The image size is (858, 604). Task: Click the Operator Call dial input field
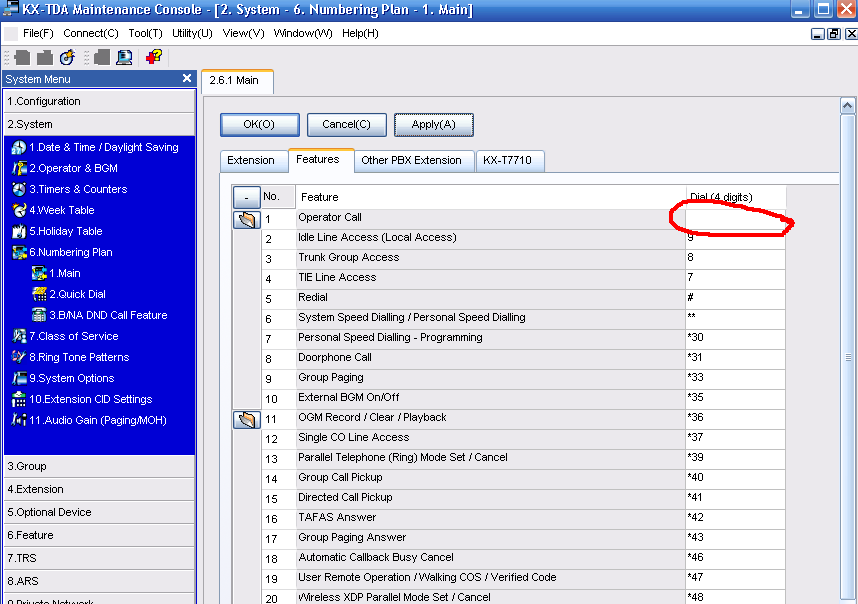[735, 218]
